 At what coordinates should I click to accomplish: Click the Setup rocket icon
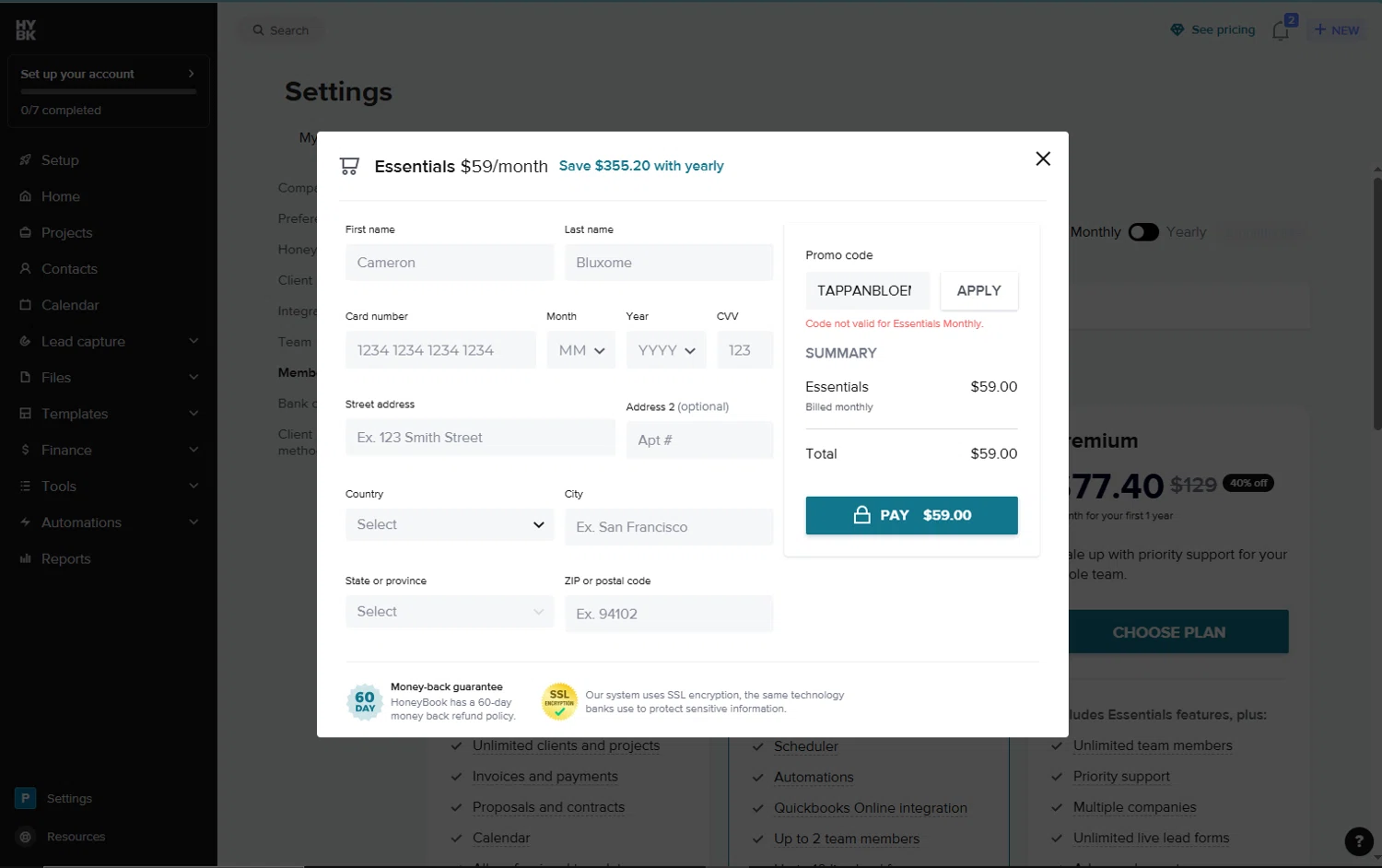click(26, 160)
